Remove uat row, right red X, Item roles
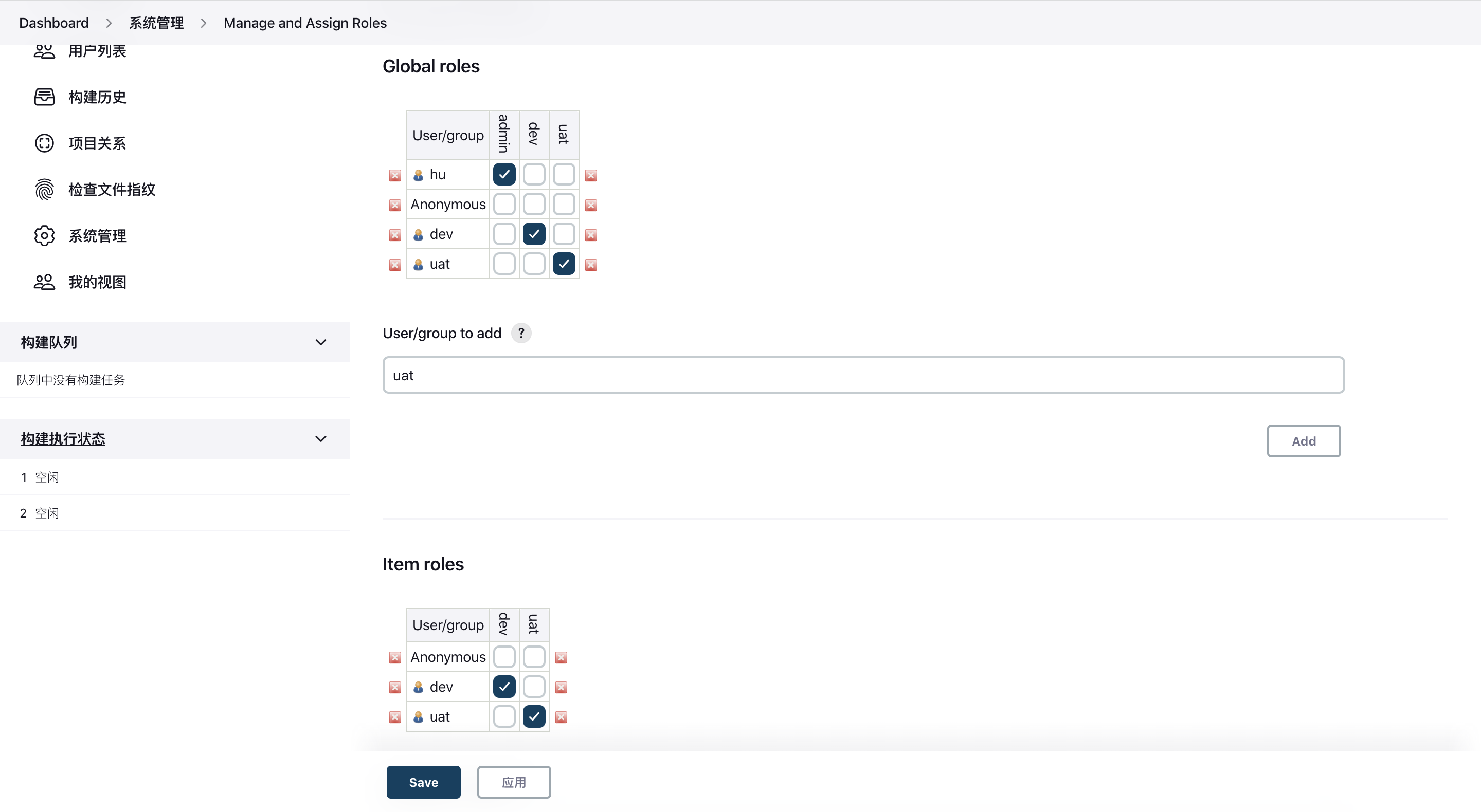1481x812 pixels. [562, 718]
